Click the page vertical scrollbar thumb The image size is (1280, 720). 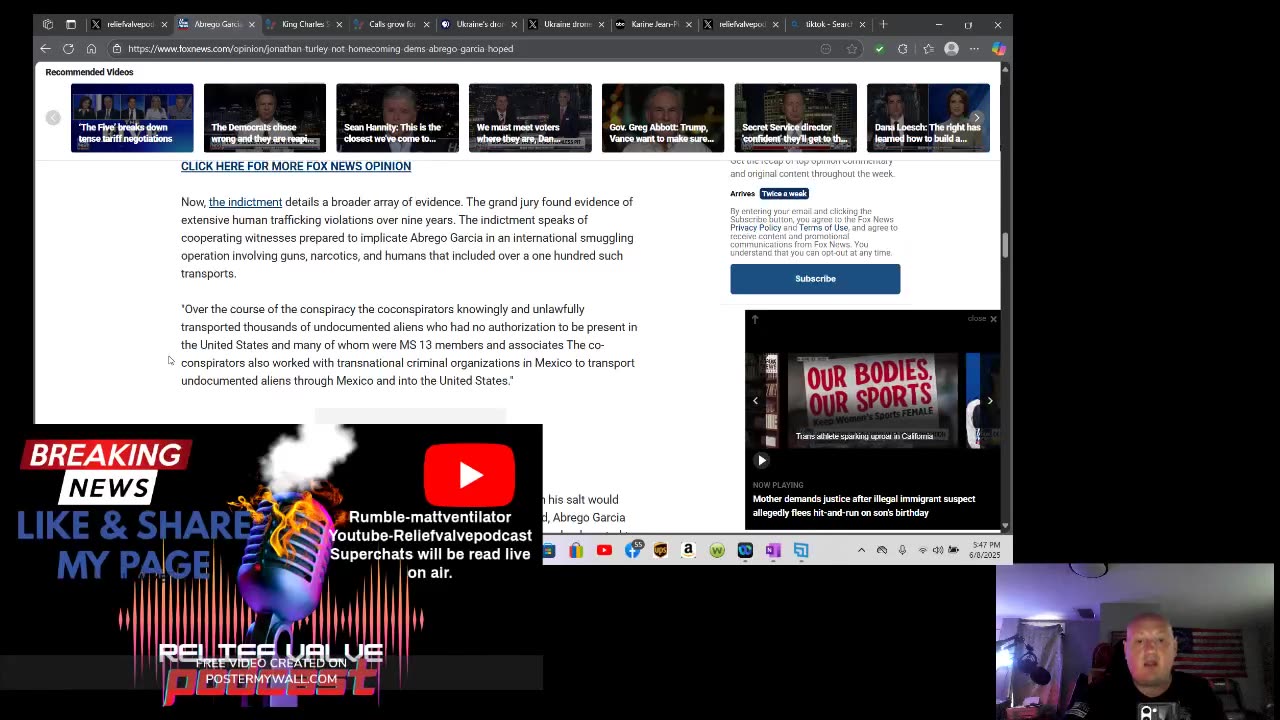click(x=1005, y=245)
